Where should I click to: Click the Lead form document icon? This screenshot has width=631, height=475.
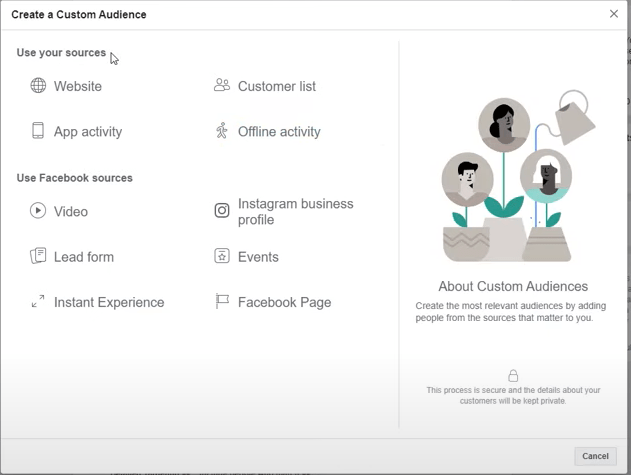(x=38, y=256)
